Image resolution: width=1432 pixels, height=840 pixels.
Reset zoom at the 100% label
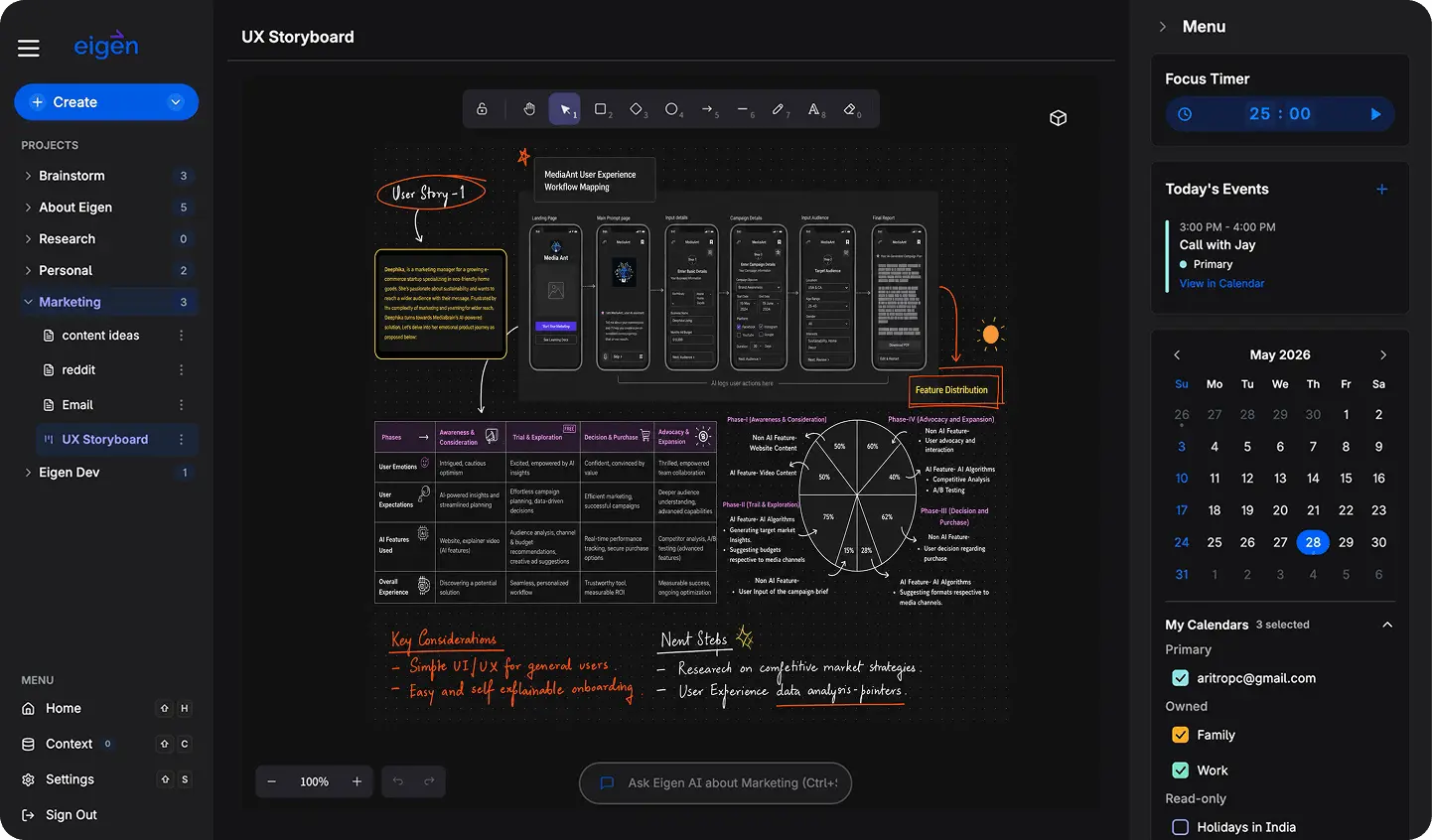(314, 782)
